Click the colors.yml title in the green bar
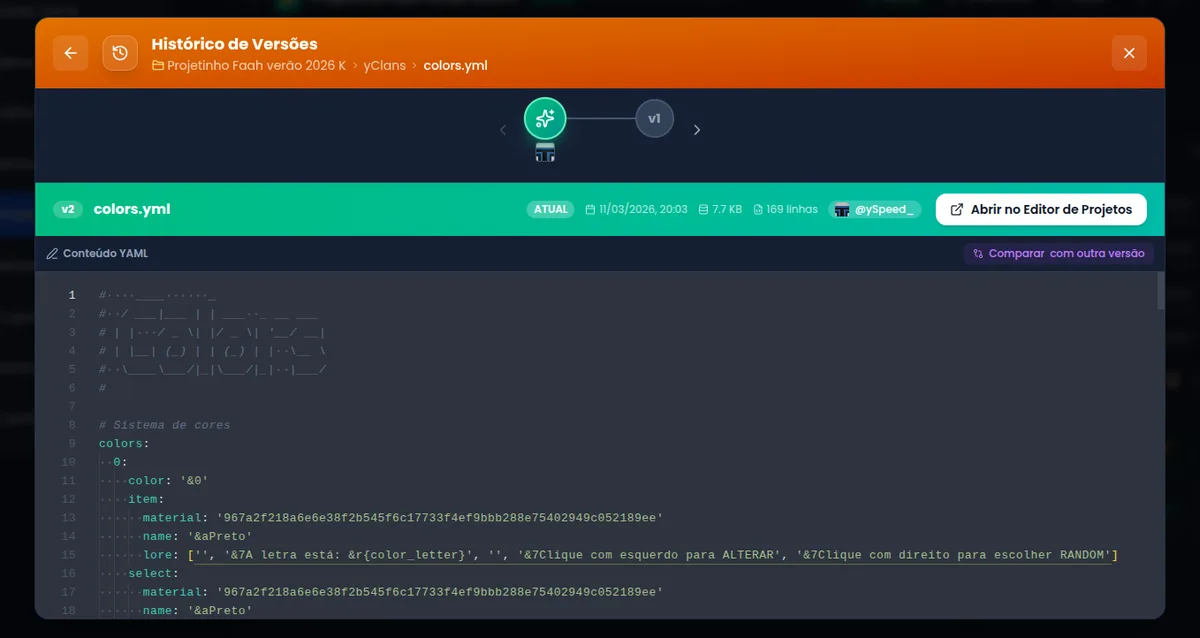The image size is (1200, 638). (x=132, y=209)
